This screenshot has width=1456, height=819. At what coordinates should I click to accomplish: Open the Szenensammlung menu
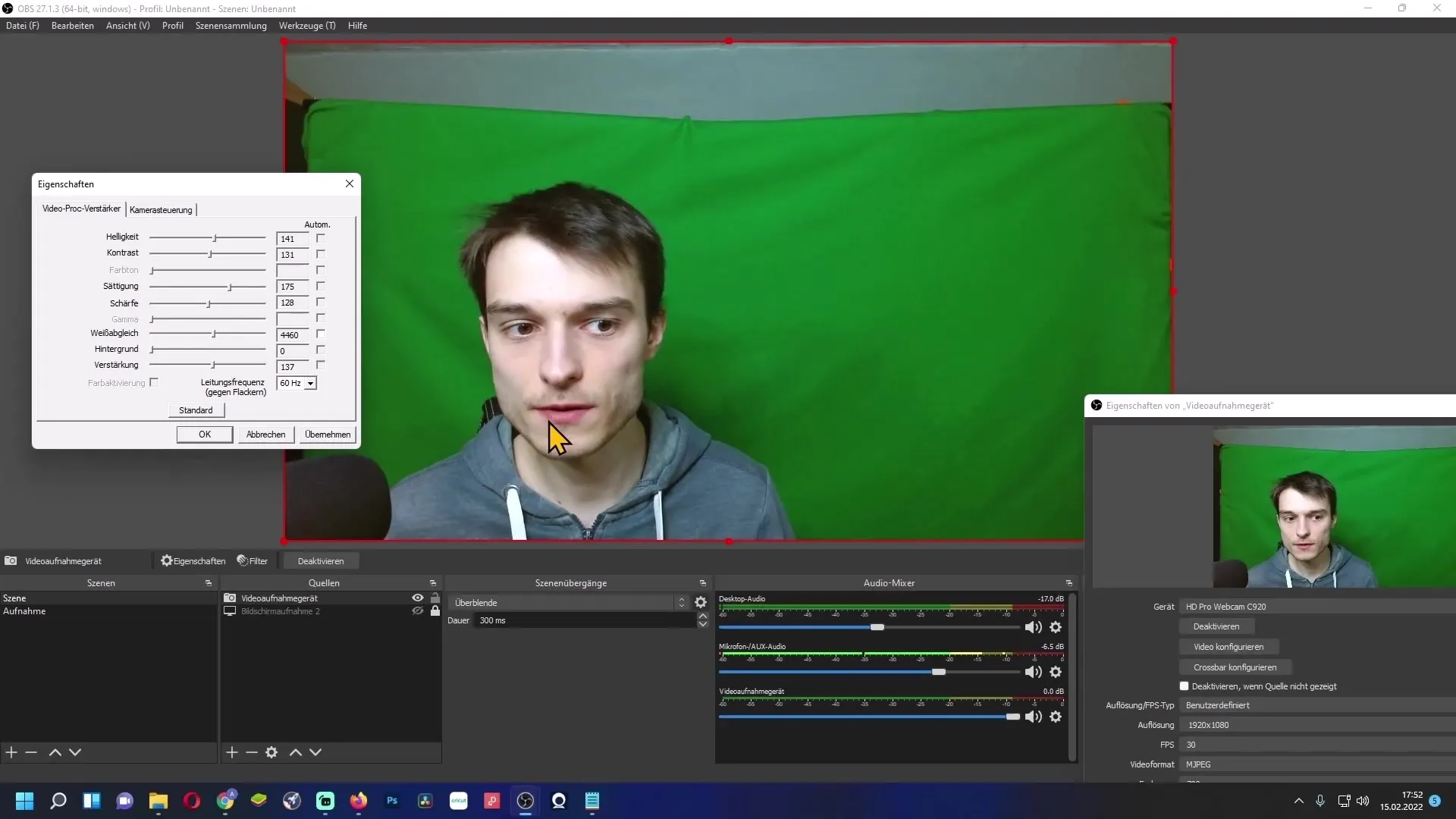tap(231, 26)
